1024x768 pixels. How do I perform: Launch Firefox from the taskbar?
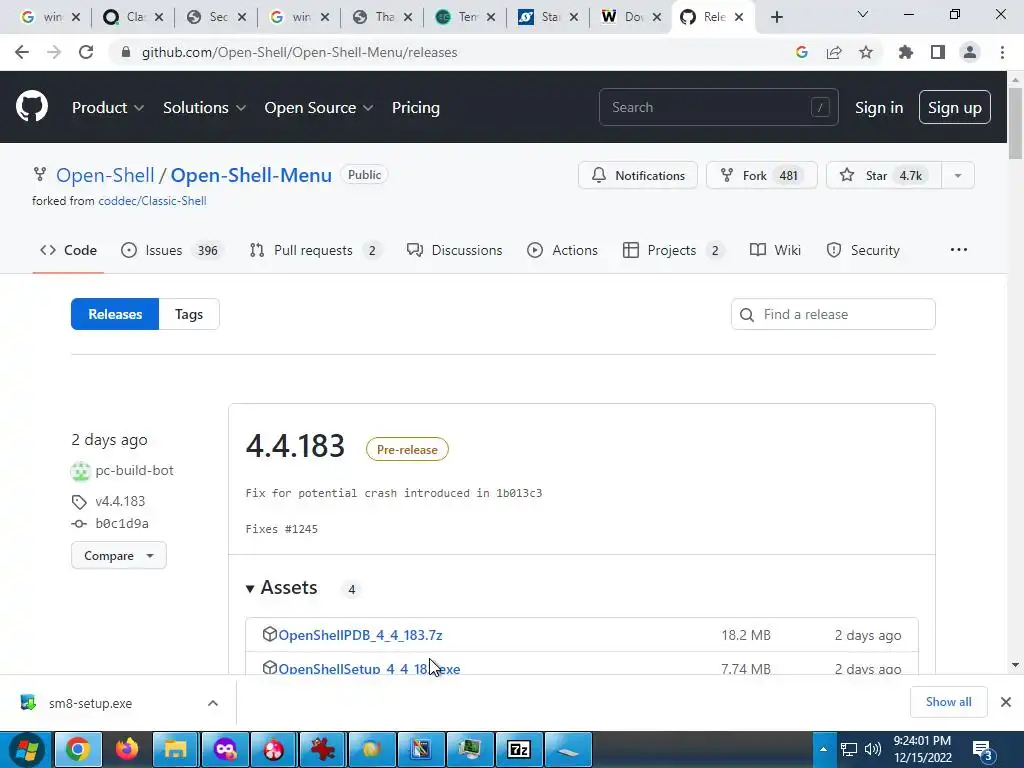(x=127, y=749)
